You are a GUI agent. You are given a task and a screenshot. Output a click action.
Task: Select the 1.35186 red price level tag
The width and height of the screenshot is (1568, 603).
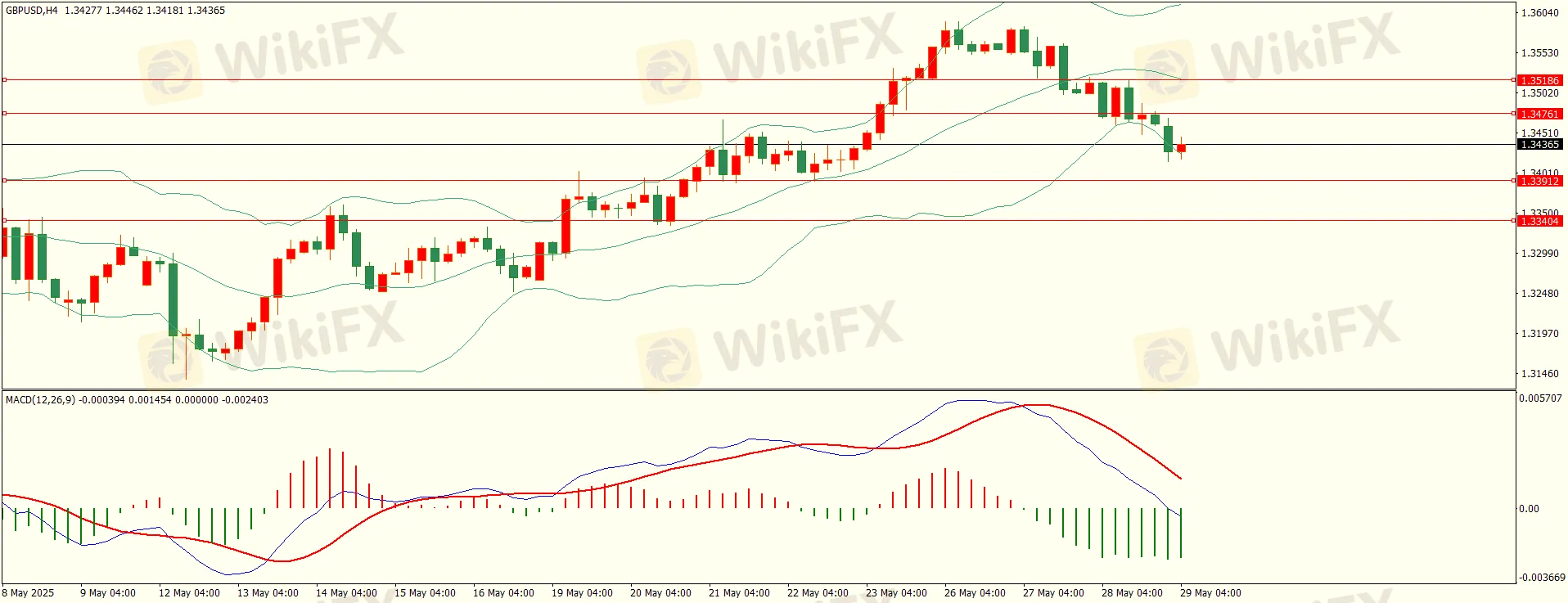click(1539, 80)
